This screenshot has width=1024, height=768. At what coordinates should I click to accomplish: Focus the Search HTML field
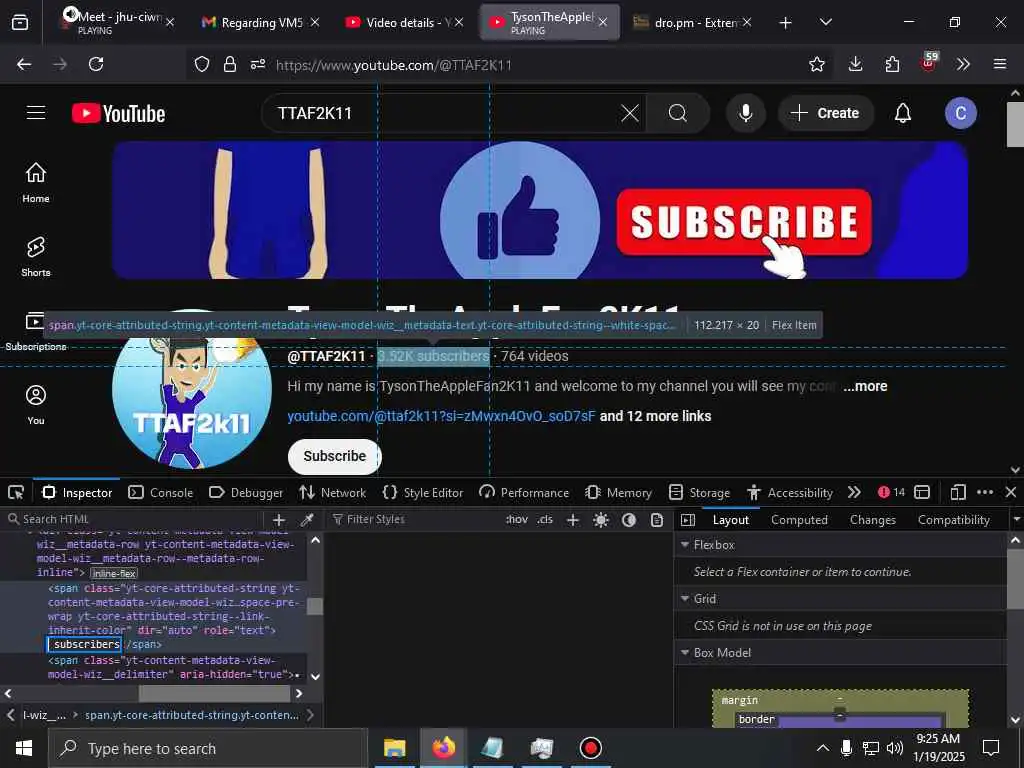[x=134, y=519]
